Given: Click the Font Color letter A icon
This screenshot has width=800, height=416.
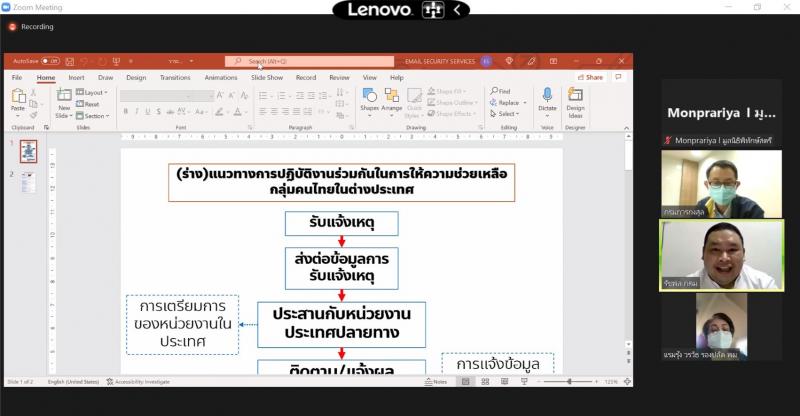Looking at the screenshot, I should pos(237,111).
